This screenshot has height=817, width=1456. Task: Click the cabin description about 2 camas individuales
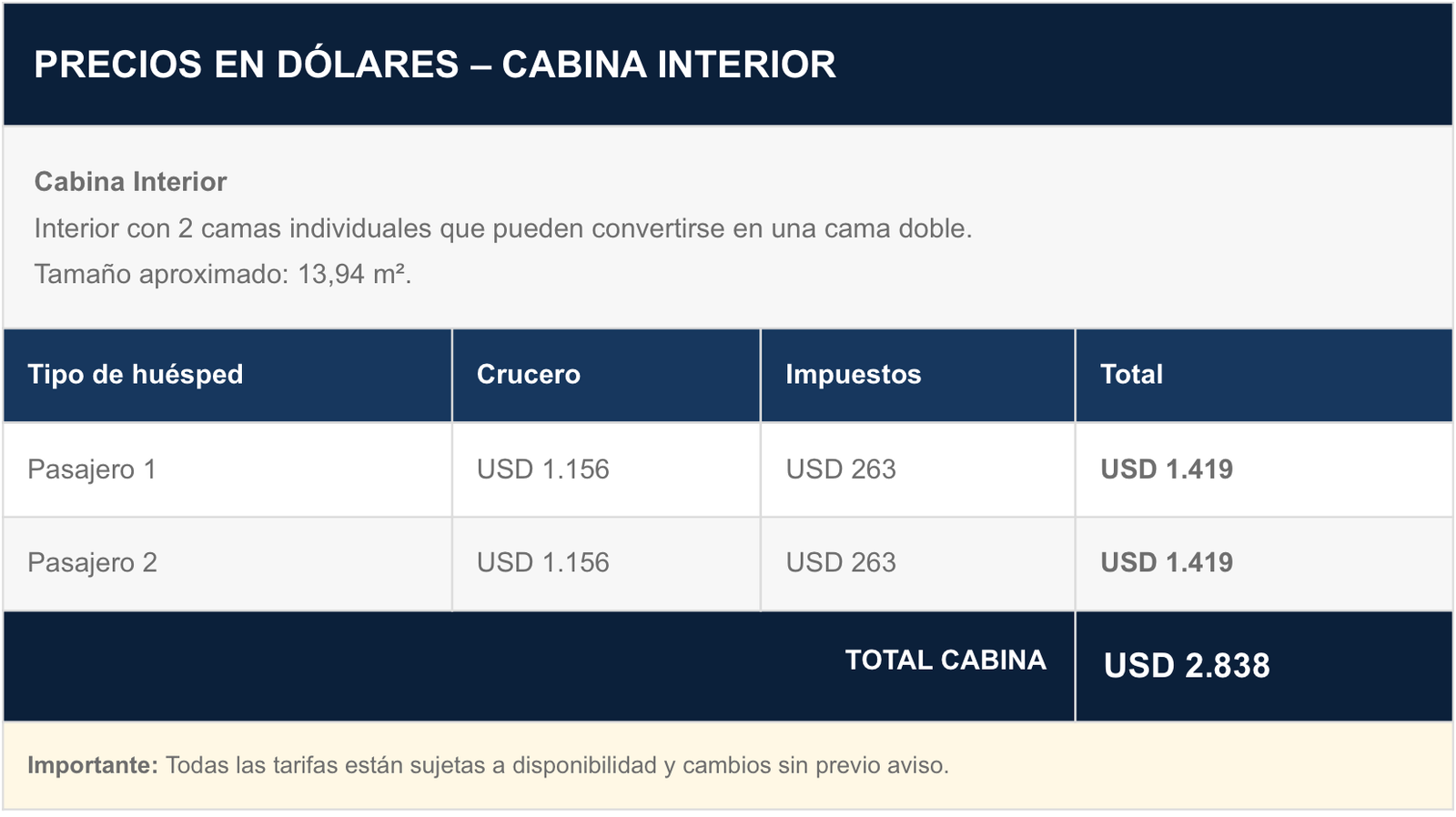point(503,228)
